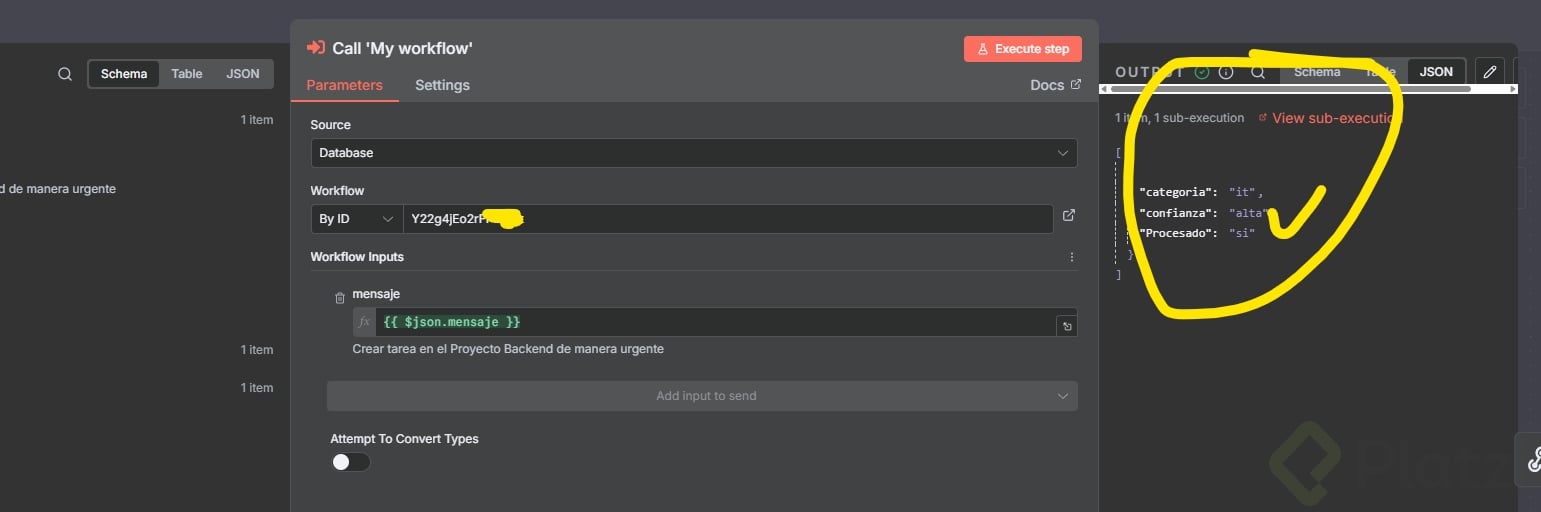This screenshot has height=512, width=1541.
Task: Delete the mensaje input with trash icon
Action: pyautogui.click(x=340, y=297)
